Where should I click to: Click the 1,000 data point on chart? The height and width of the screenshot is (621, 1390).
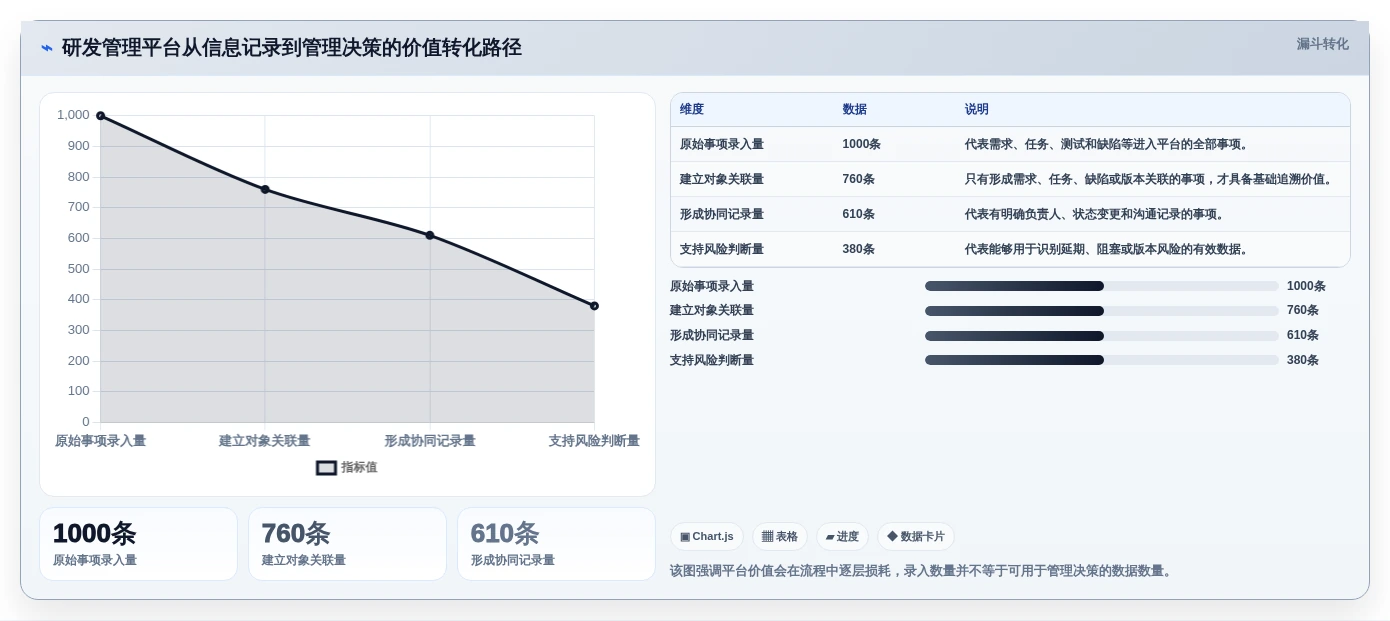tap(100, 116)
